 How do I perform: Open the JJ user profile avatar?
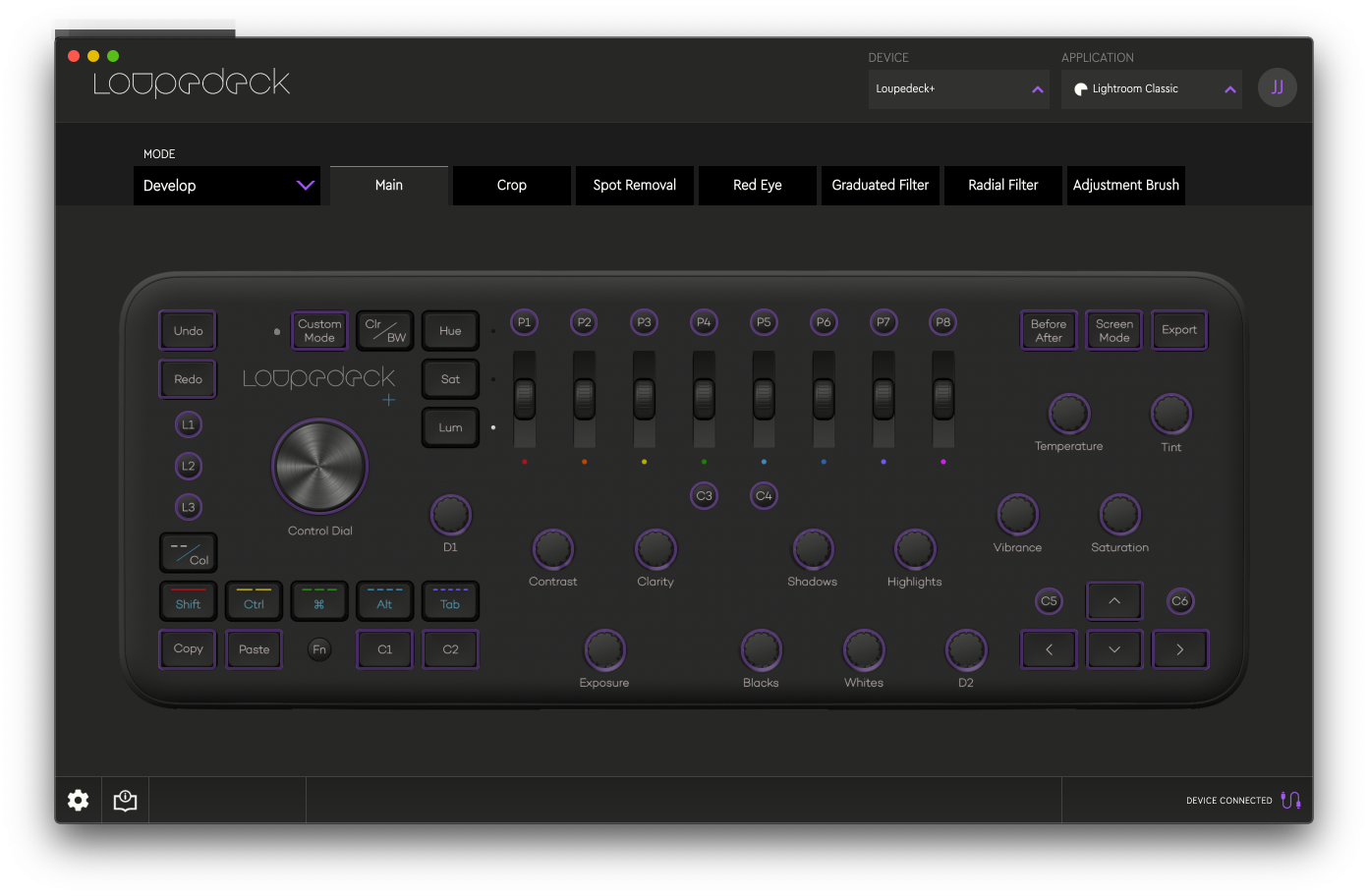1278,87
